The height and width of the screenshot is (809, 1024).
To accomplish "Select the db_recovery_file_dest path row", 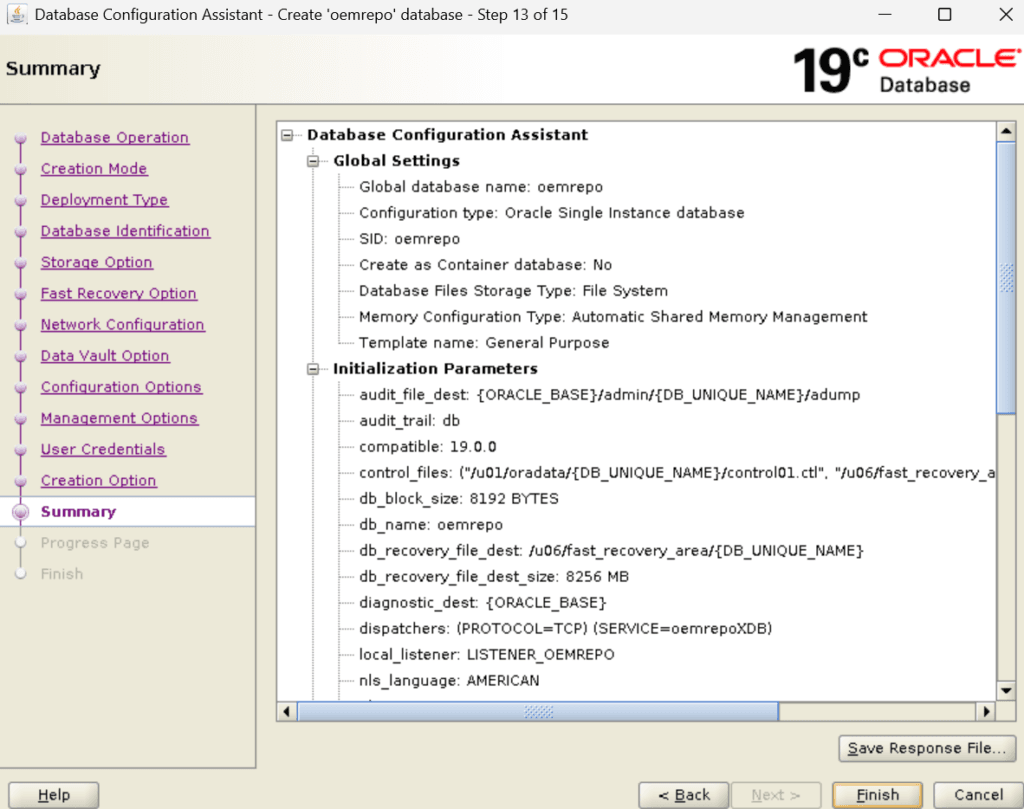I will (611, 551).
